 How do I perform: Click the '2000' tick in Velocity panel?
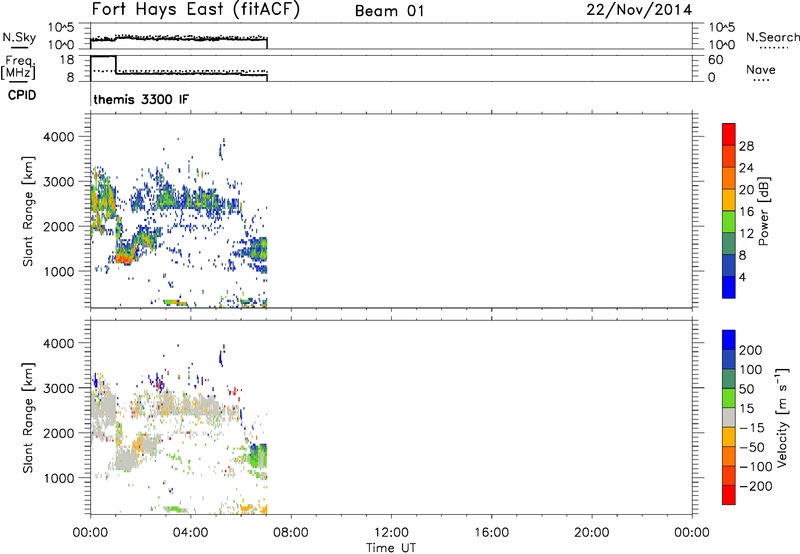coord(59,433)
